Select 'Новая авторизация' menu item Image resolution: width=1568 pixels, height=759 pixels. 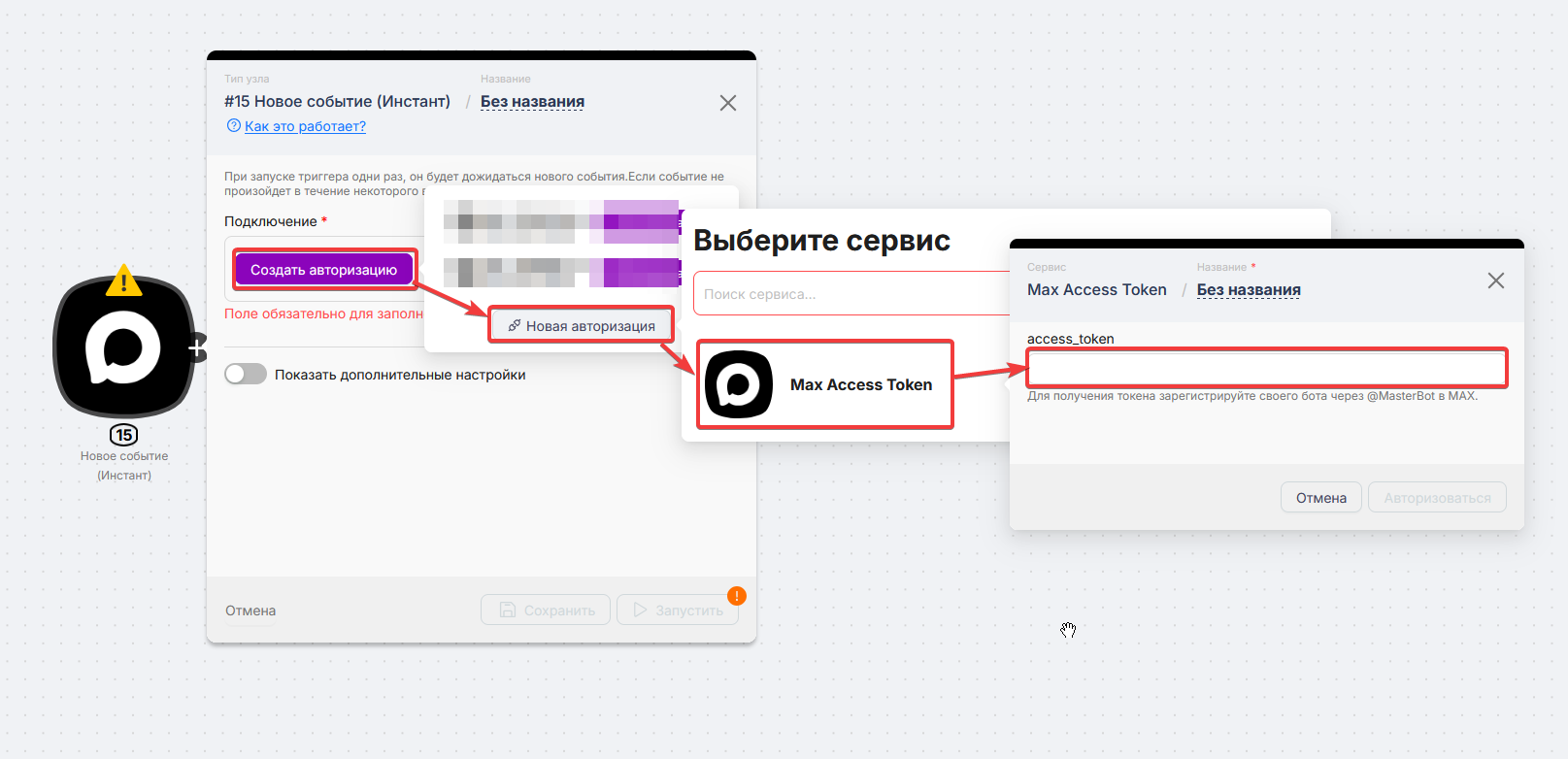581,326
